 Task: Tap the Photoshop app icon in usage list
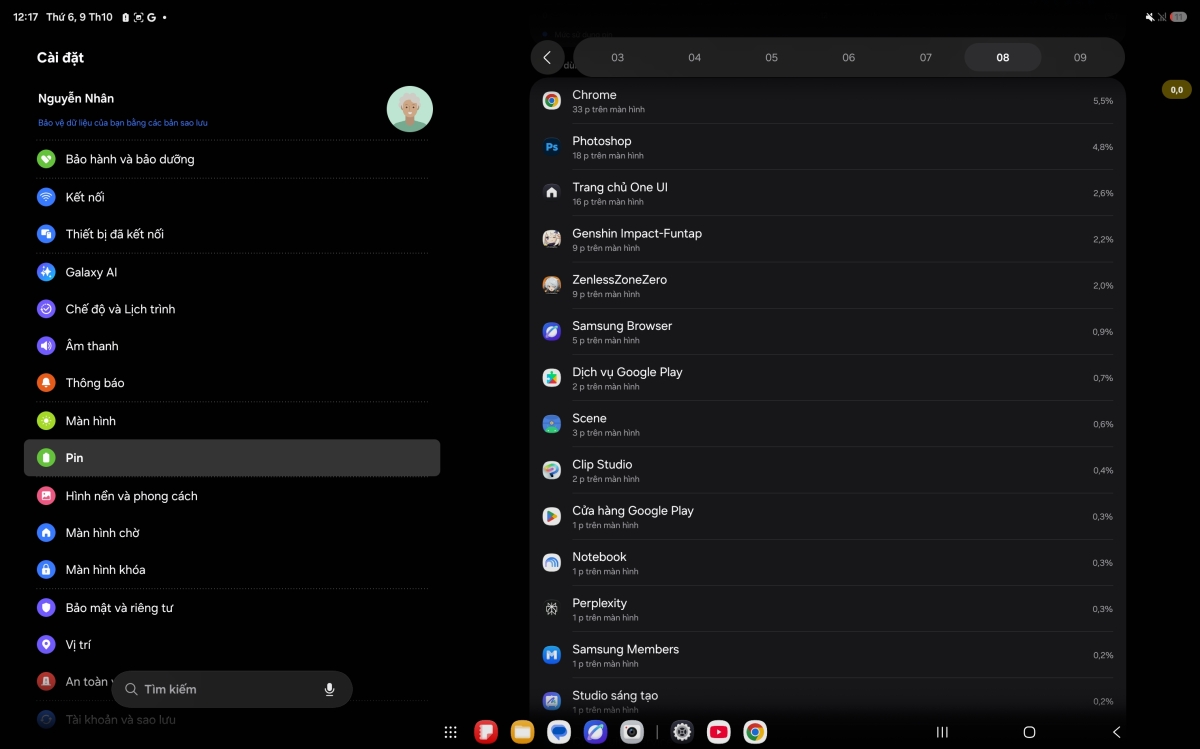[551, 147]
